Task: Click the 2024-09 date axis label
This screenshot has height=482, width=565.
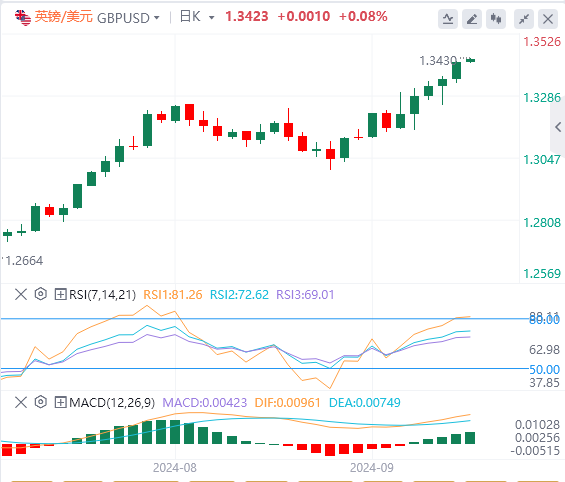Action: point(372,468)
